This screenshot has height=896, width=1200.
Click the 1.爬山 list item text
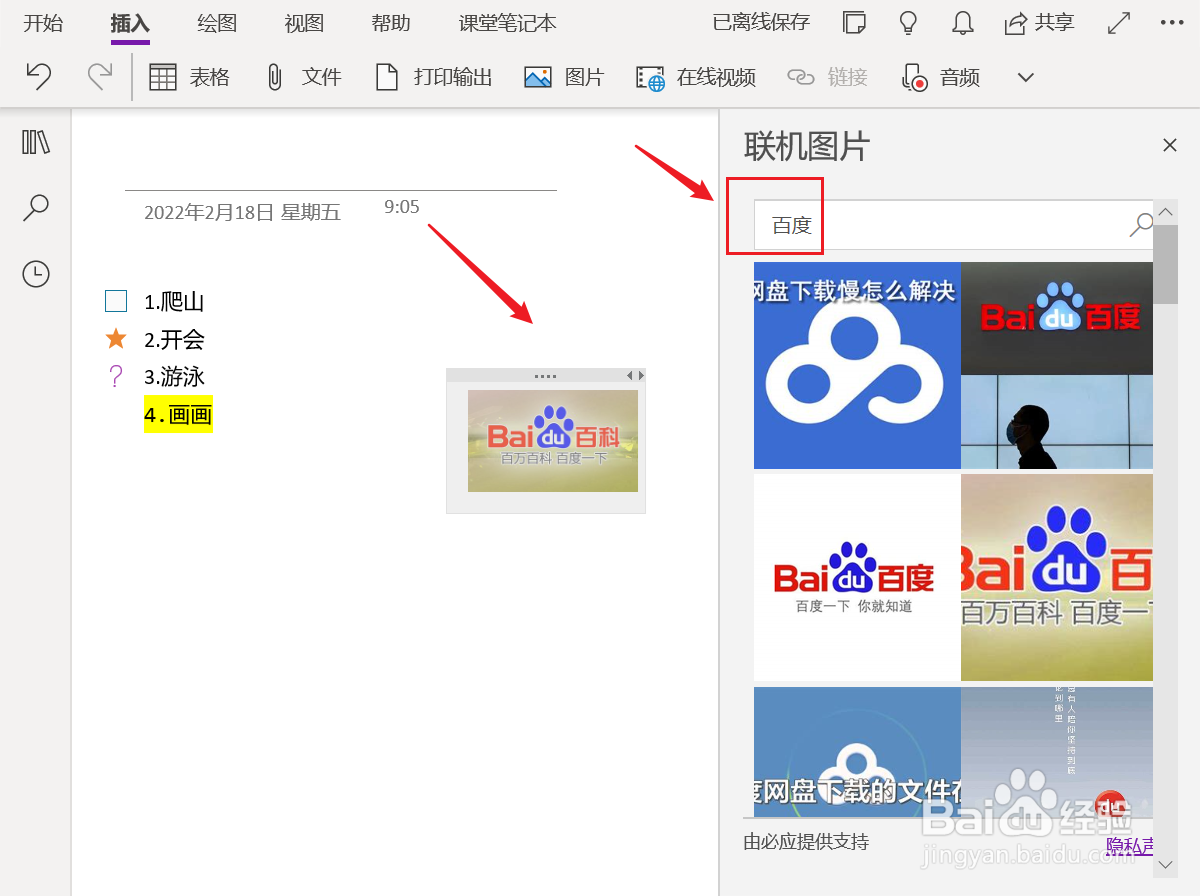[174, 302]
